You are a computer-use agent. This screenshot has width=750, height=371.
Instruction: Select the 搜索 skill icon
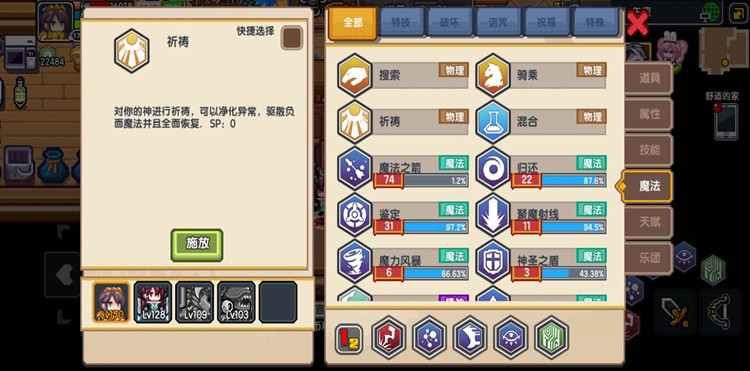(x=354, y=76)
